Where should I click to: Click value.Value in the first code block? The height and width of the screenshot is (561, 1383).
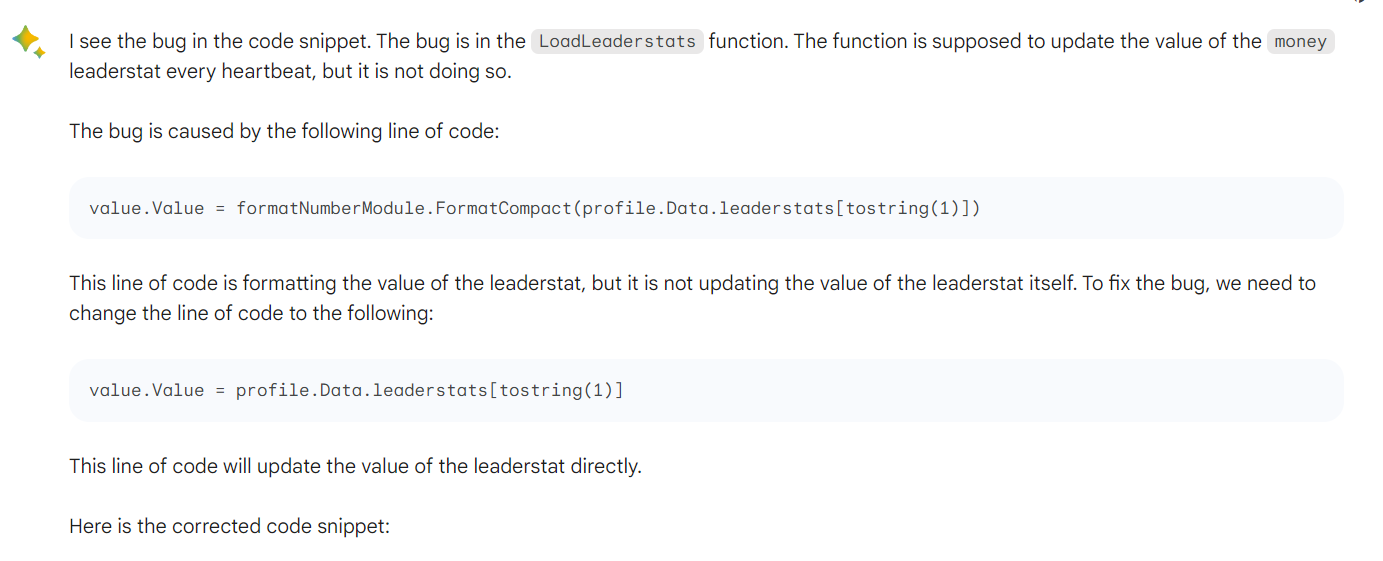(146, 208)
